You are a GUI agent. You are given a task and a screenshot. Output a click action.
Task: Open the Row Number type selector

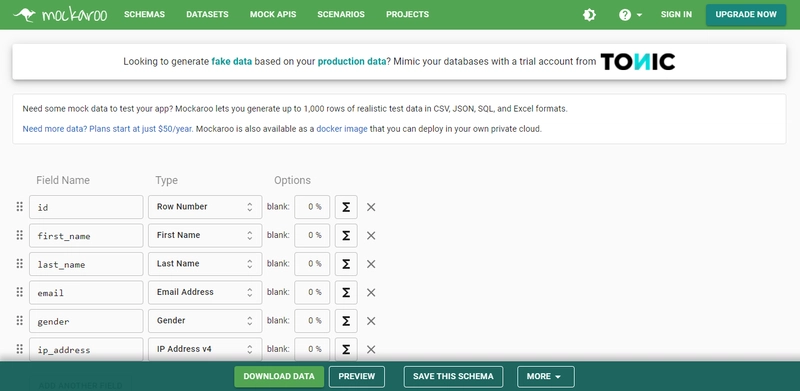tap(205, 207)
